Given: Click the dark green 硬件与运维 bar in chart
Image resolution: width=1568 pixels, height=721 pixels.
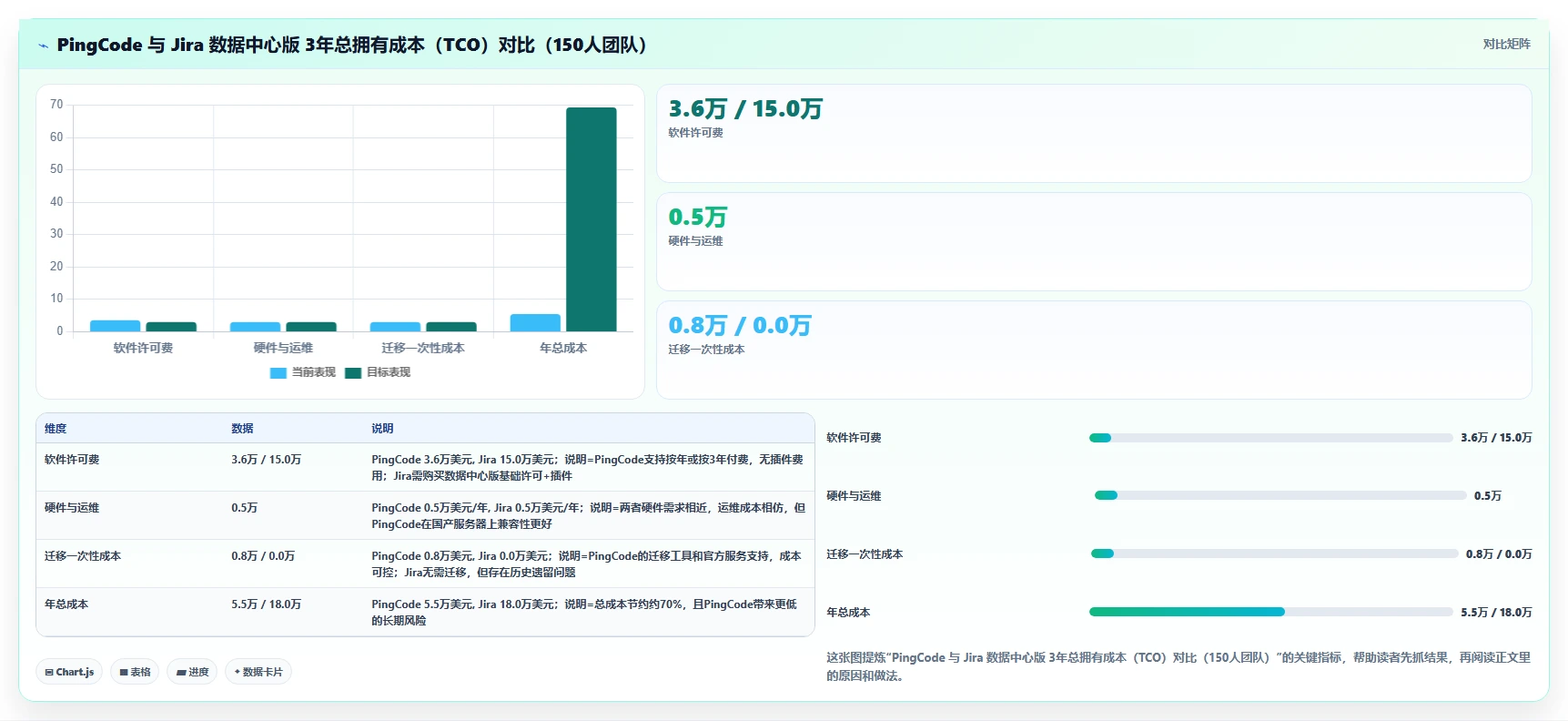Looking at the screenshot, I should tap(311, 327).
